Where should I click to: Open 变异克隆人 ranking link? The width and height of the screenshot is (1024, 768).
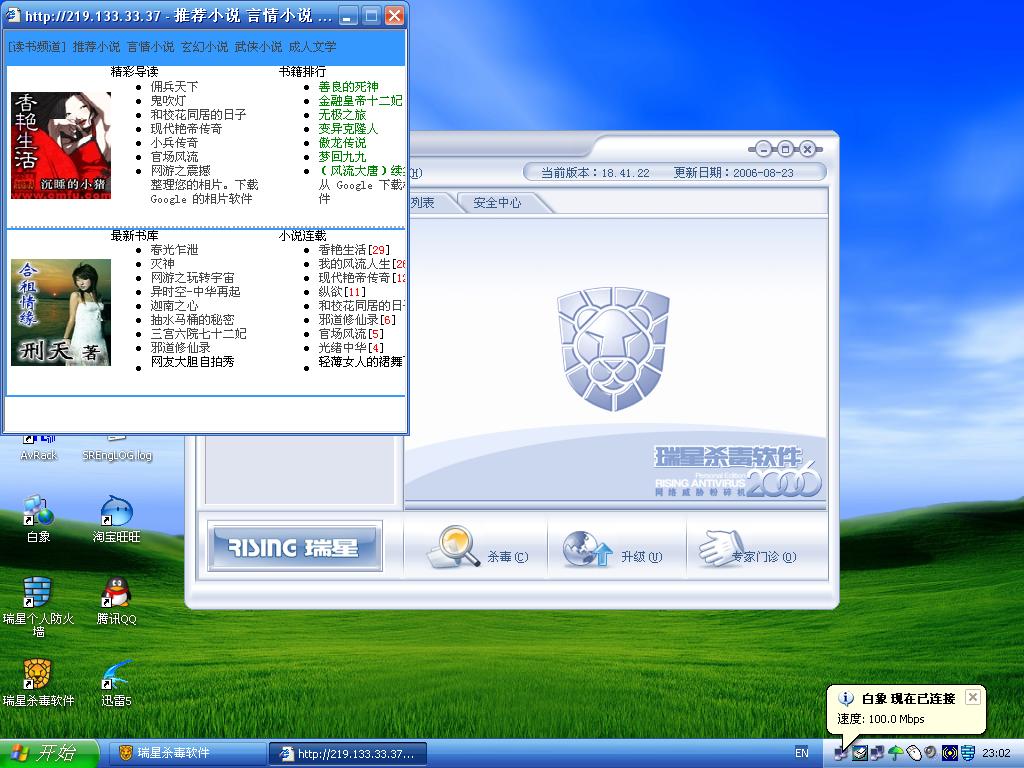[x=349, y=129]
